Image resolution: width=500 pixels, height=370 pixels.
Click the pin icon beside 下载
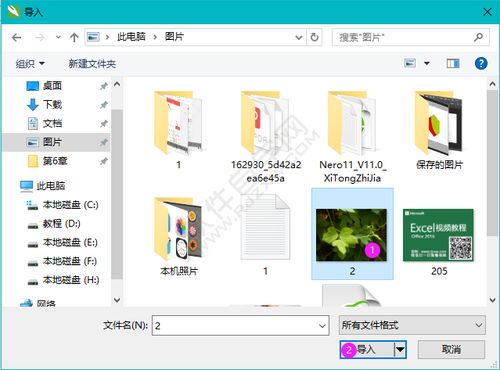[104, 105]
